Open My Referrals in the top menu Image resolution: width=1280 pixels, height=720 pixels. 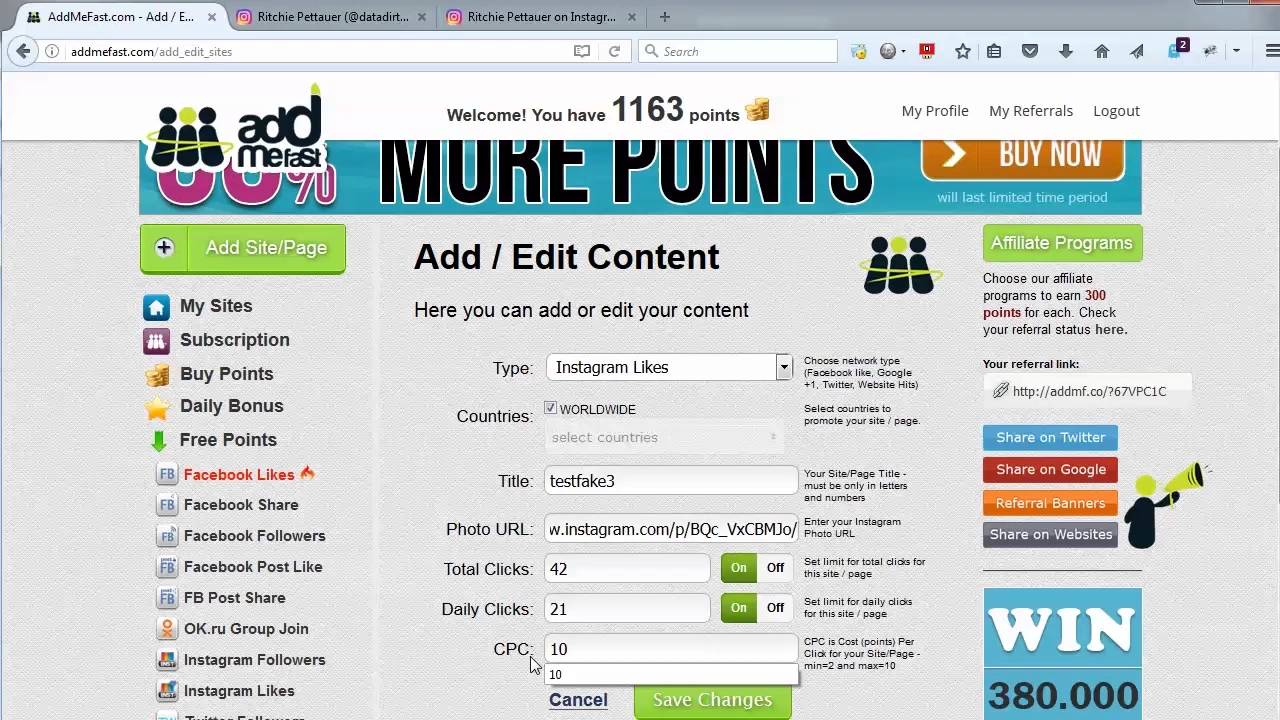[x=1031, y=111]
